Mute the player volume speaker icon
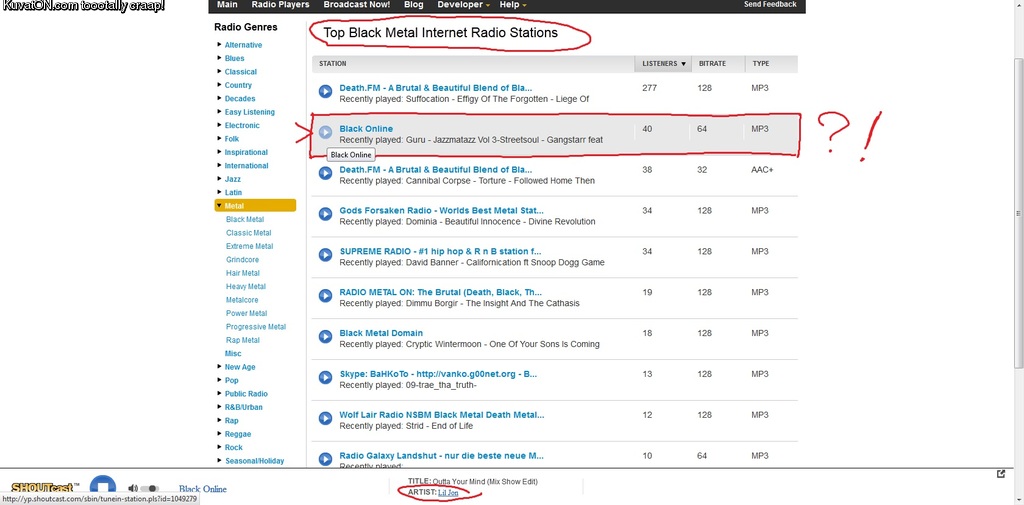The height and width of the screenshot is (505, 1024). pyautogui.click(x=133, y=488)
